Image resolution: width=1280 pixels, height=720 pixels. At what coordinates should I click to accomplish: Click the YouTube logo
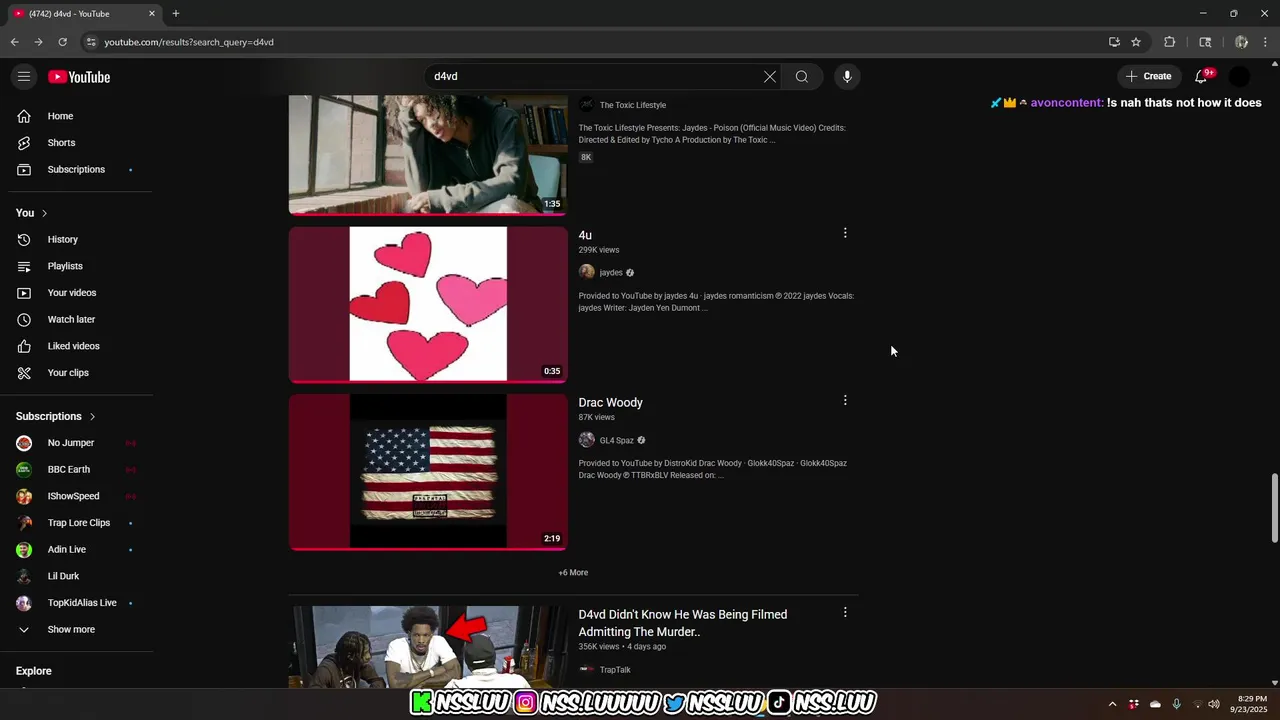click(79, 77)
